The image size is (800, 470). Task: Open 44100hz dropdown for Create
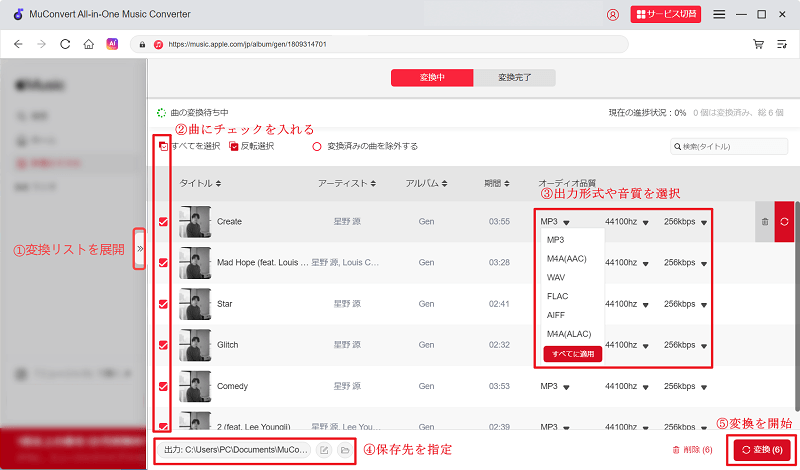[x=627, y=221]
